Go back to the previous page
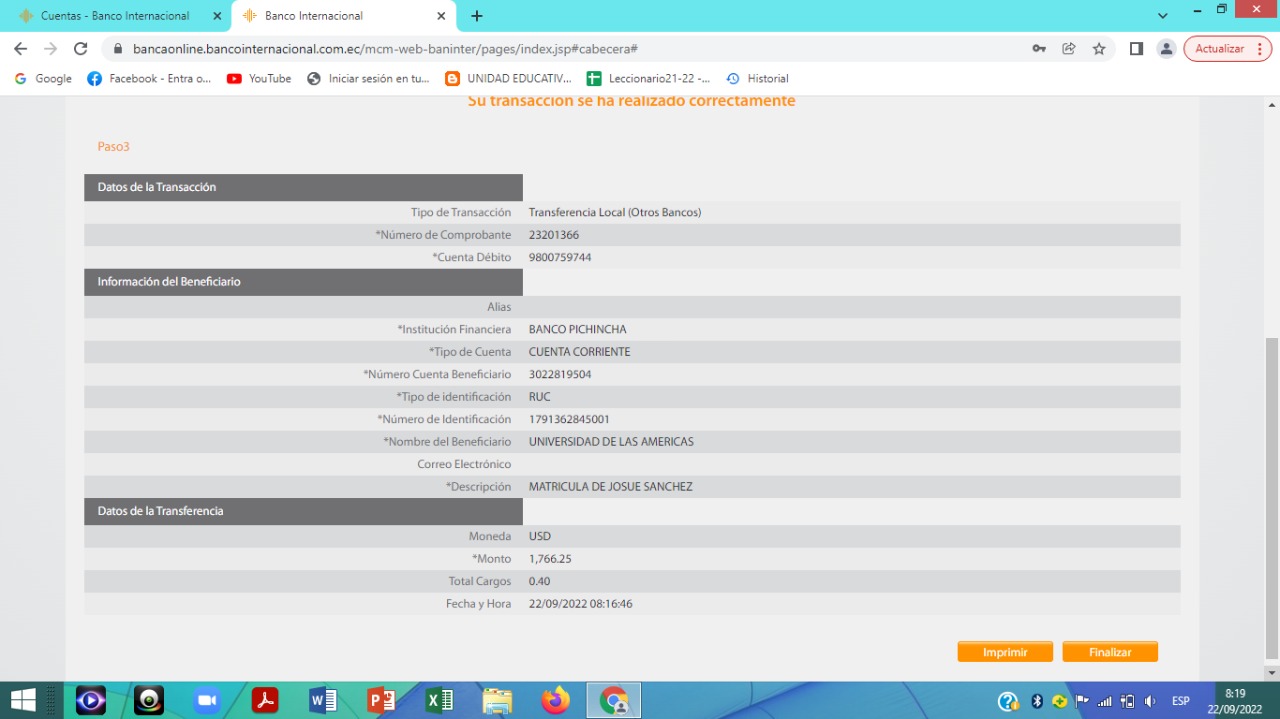This screenshot has height=719, width=1280. click(x=21, y=49)
